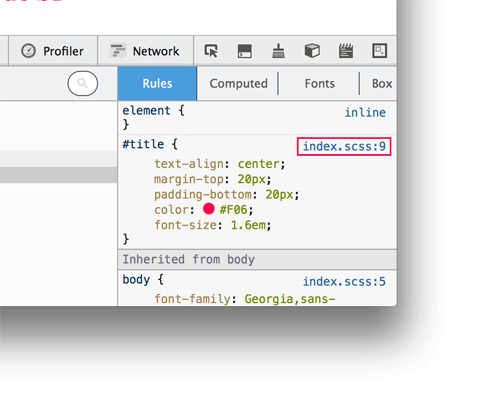The width and height of the screenshot is (500, 396).
Task: Click the search HTML field
Action: tap(83, 83)
